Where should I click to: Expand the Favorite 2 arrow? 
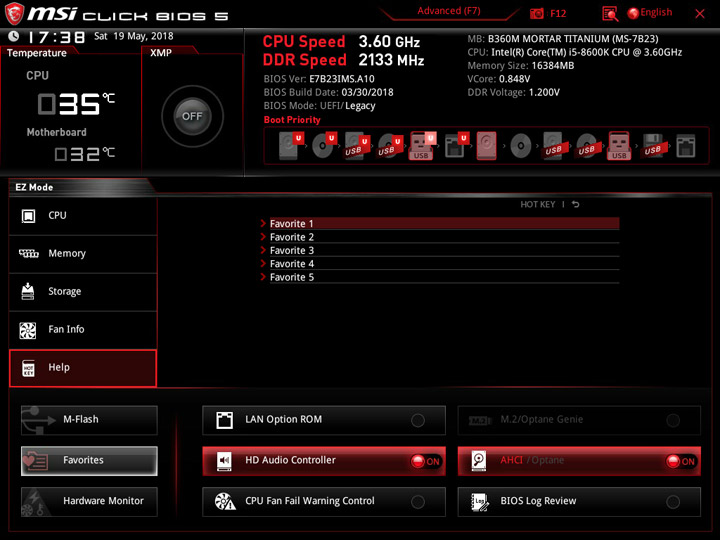click(x=263, y=237)
